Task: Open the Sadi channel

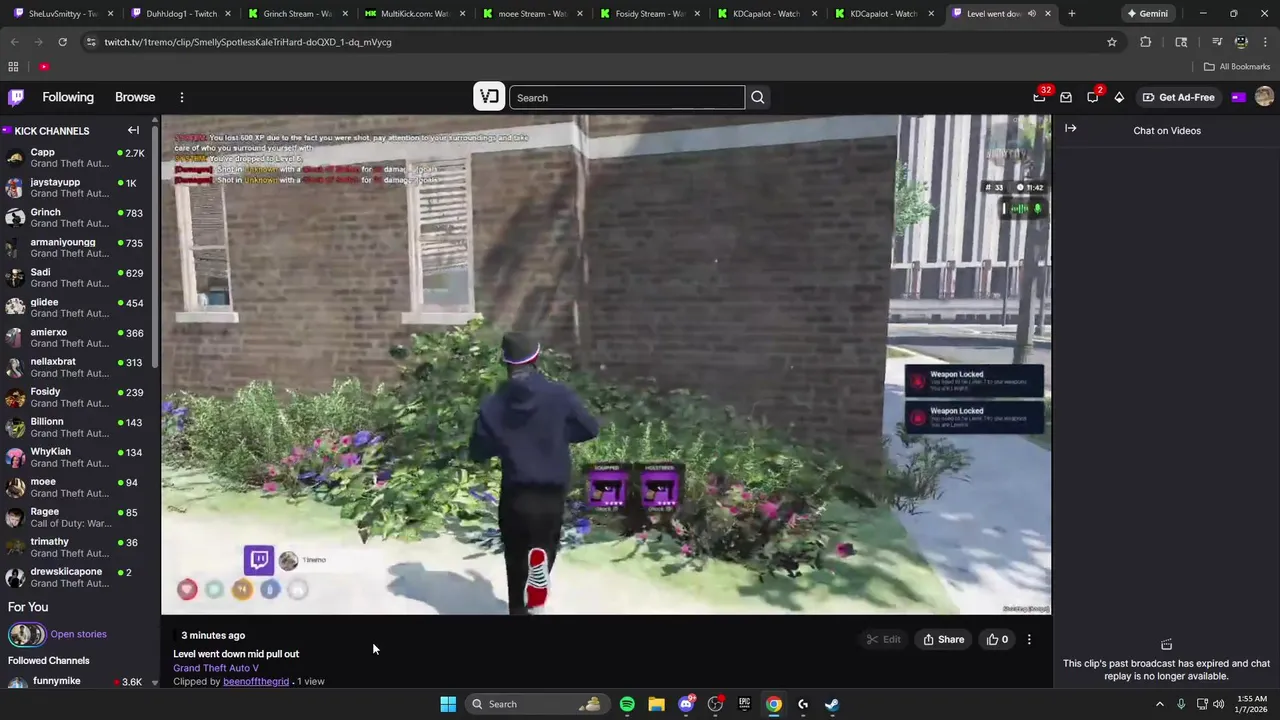Action: (77, 278)
